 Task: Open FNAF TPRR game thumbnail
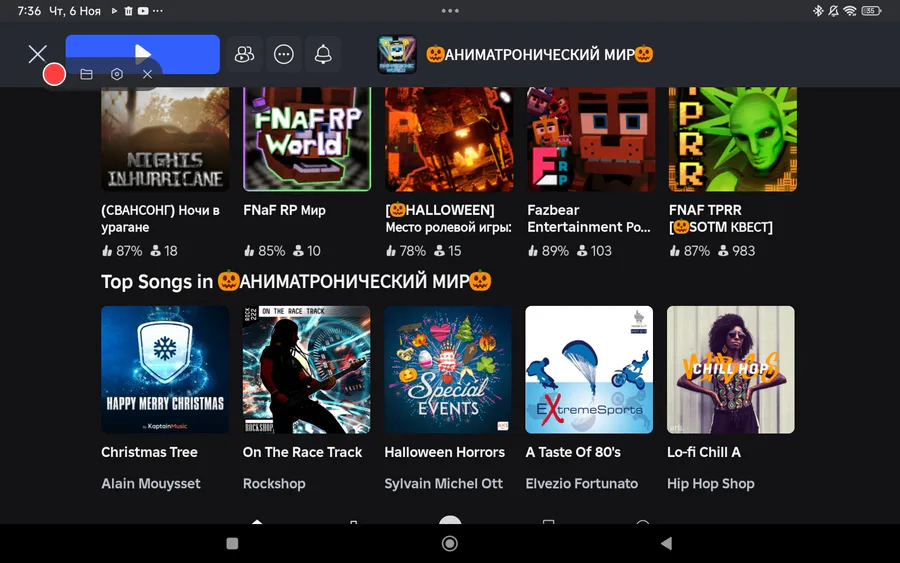click(x=733, y=139)
